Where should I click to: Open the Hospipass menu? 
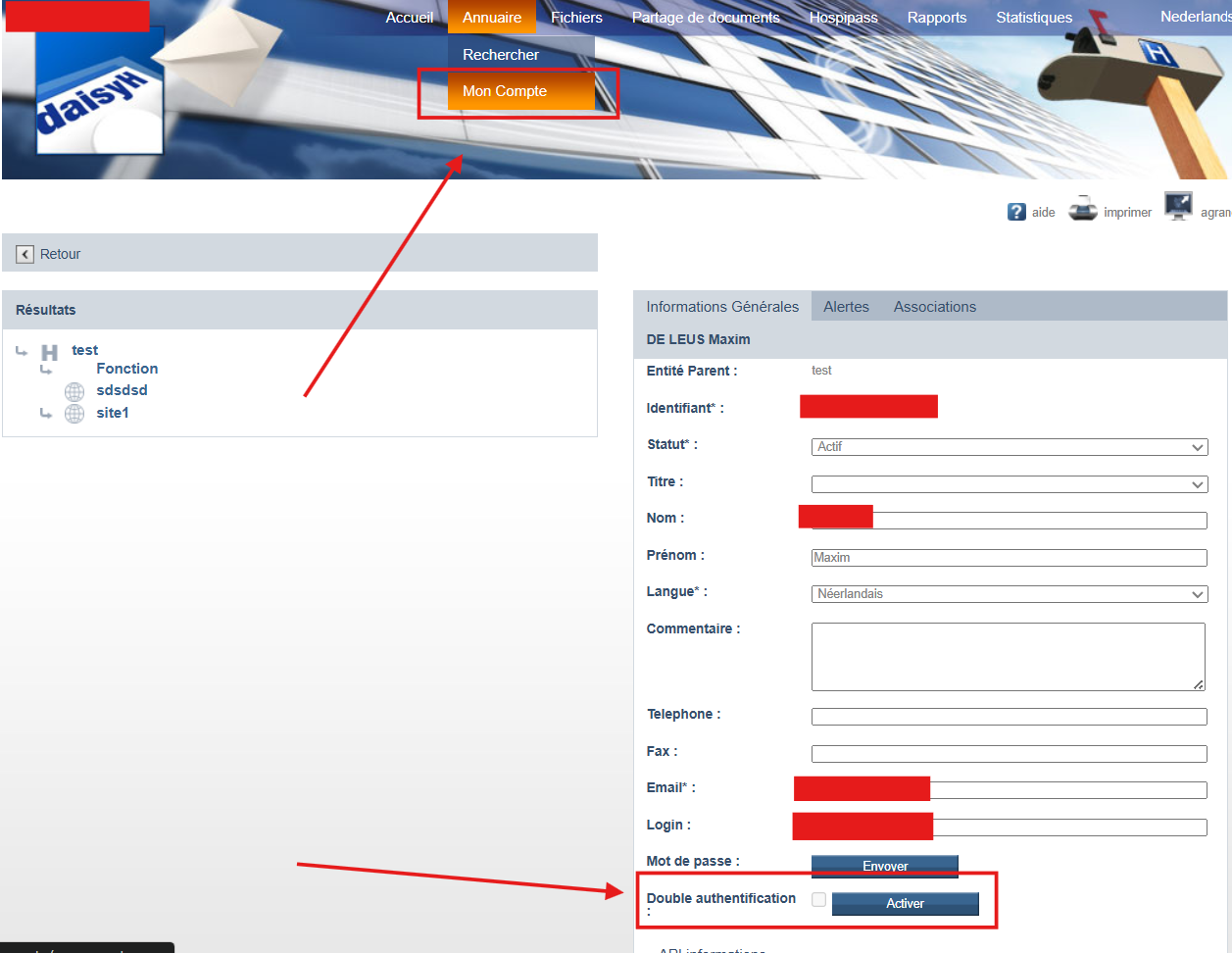pyautogui.click(x=844, y=18)
